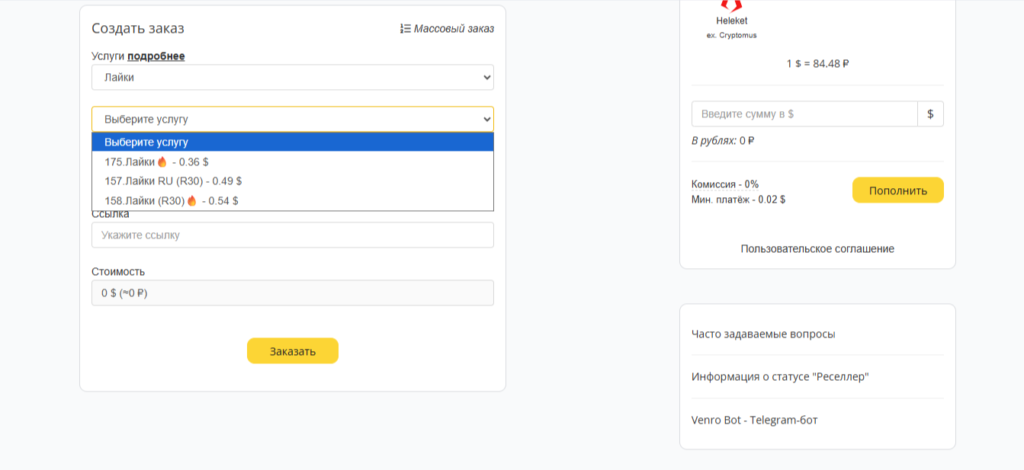Open Часто задаваемые вопросы

coord(763,334)
